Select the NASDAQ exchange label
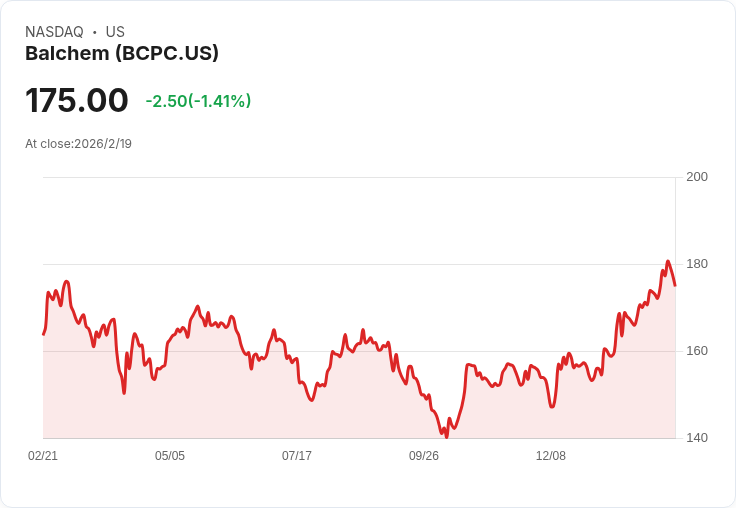Image resolution: width=736 pixels, height=508 pixels. [54, 32]
